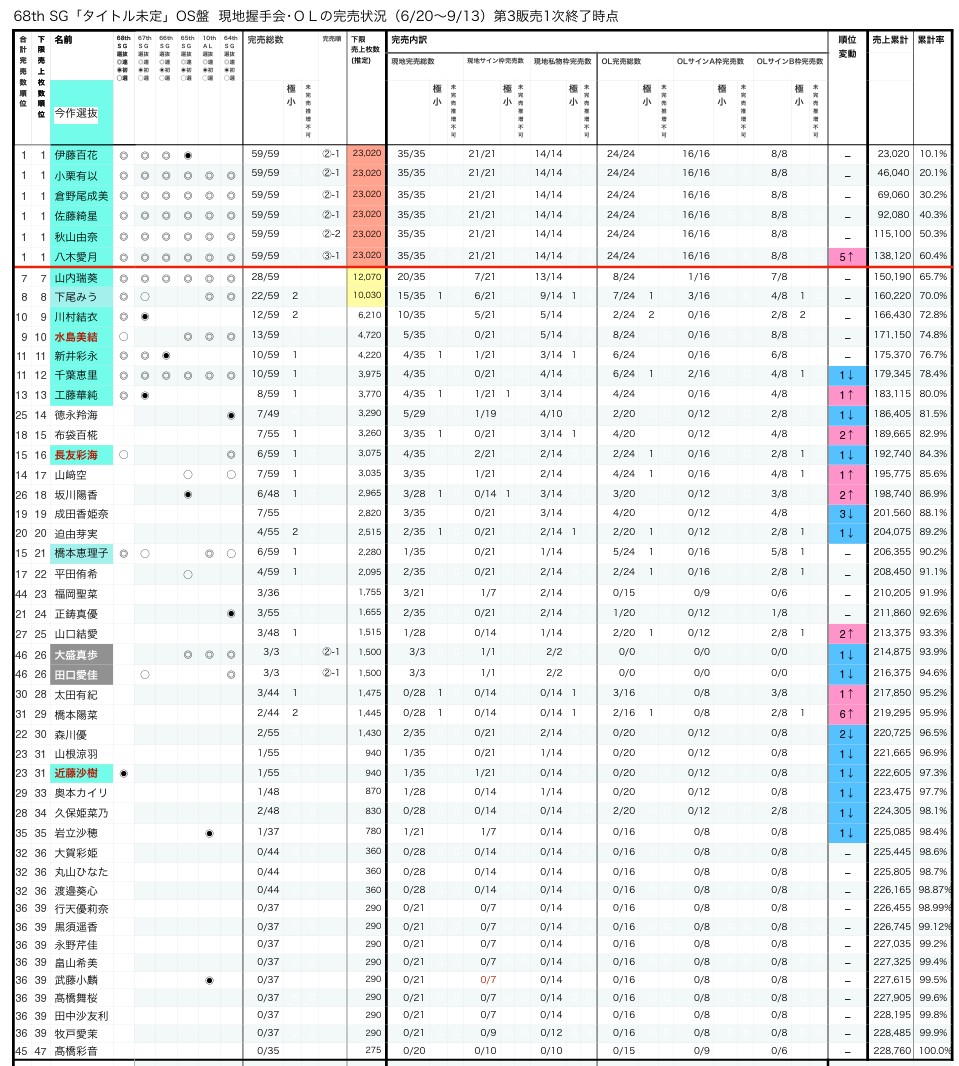Select name cell 佐藤綺星
Screen dimensions: 959x1066
pyautogui.click(x=82, y=216)
